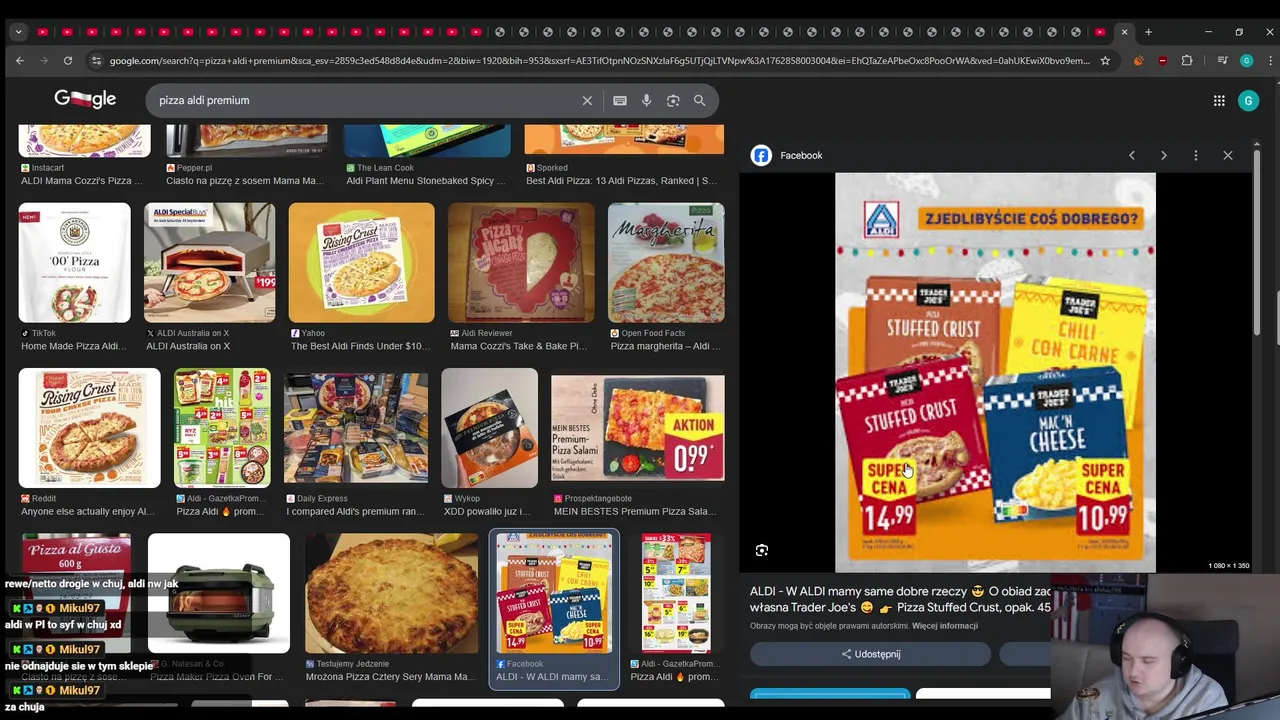Open more options in preview panel

point(1196,155)
